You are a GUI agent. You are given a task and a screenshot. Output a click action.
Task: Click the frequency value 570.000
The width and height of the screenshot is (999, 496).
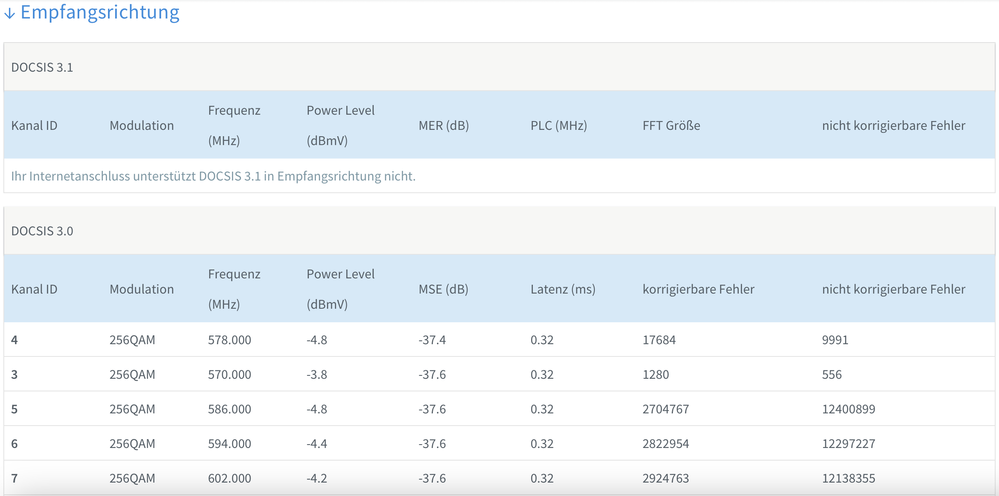click(229, 375)
